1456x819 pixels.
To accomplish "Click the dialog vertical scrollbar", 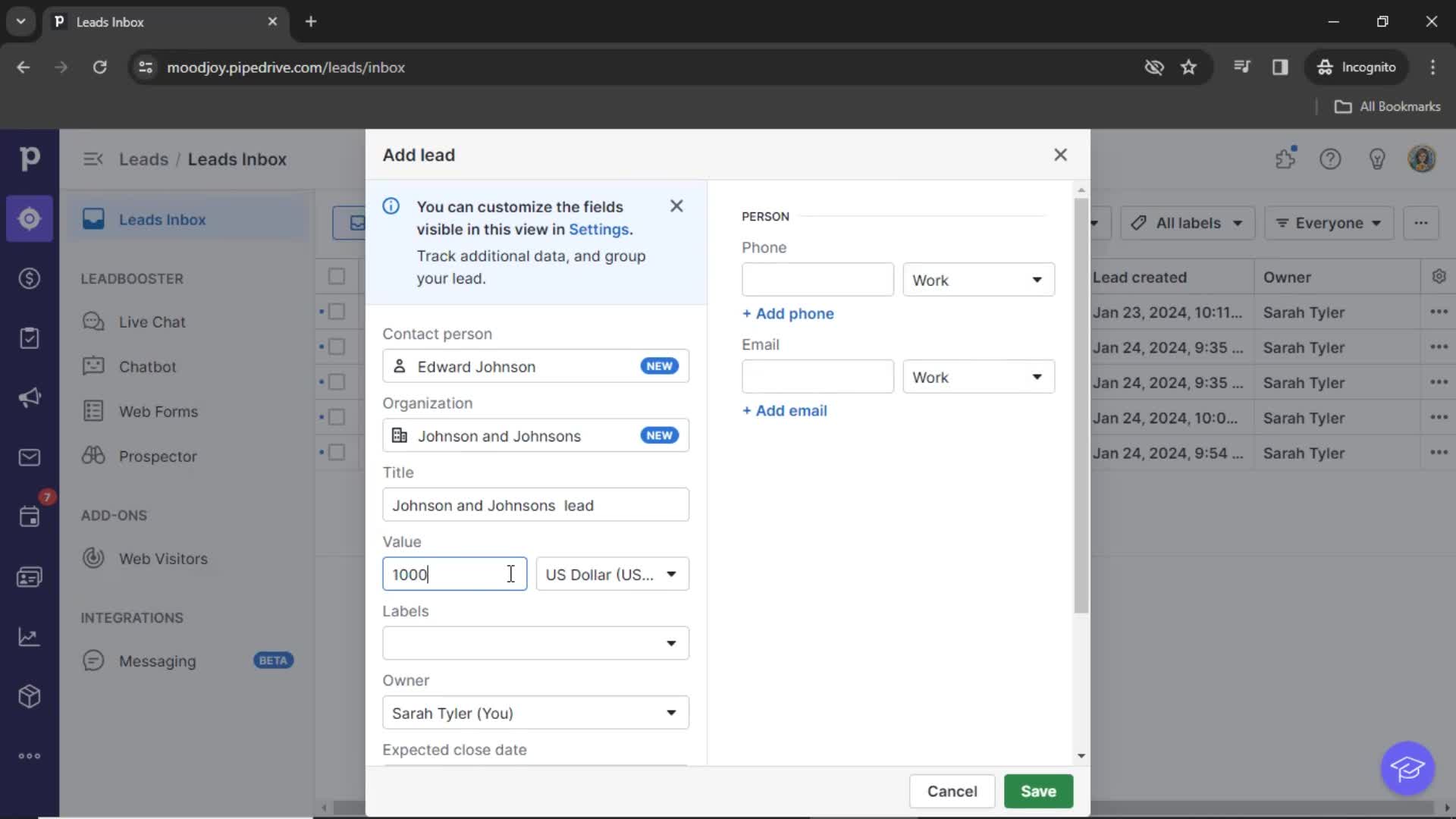I will point(1081,406).
